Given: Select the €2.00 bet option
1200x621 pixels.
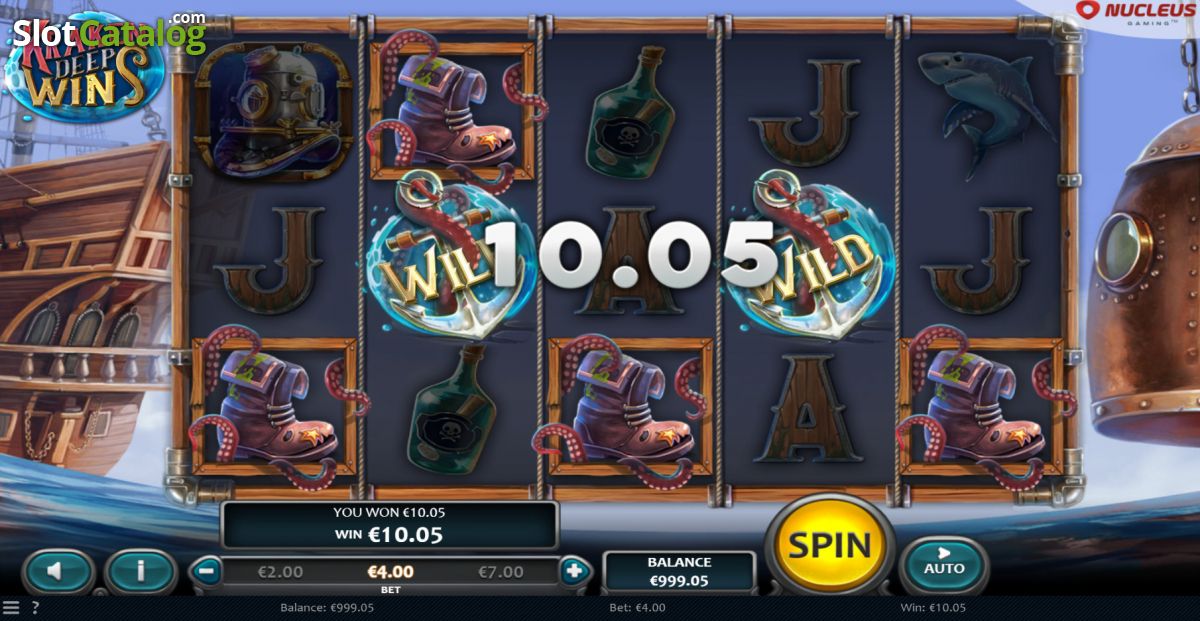Looking at the screenshot, I should 280,572.
